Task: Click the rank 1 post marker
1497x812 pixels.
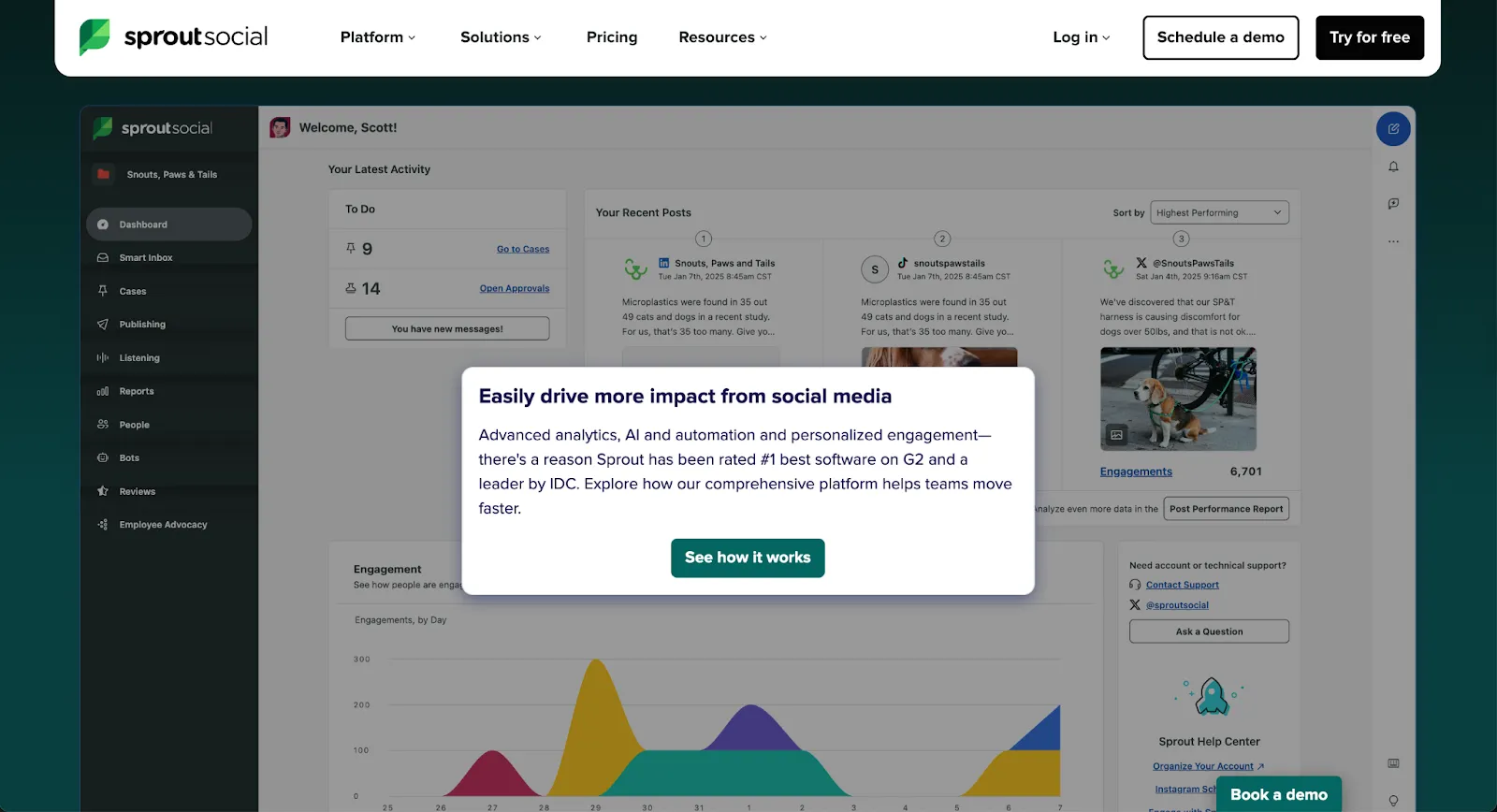Action: (x=704, y=239)
